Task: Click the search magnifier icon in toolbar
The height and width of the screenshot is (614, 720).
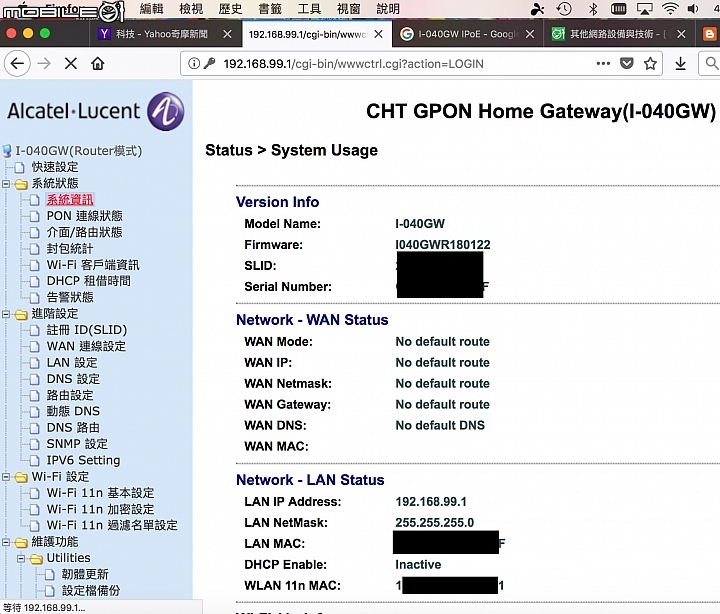Action: (x=711, y=63)
